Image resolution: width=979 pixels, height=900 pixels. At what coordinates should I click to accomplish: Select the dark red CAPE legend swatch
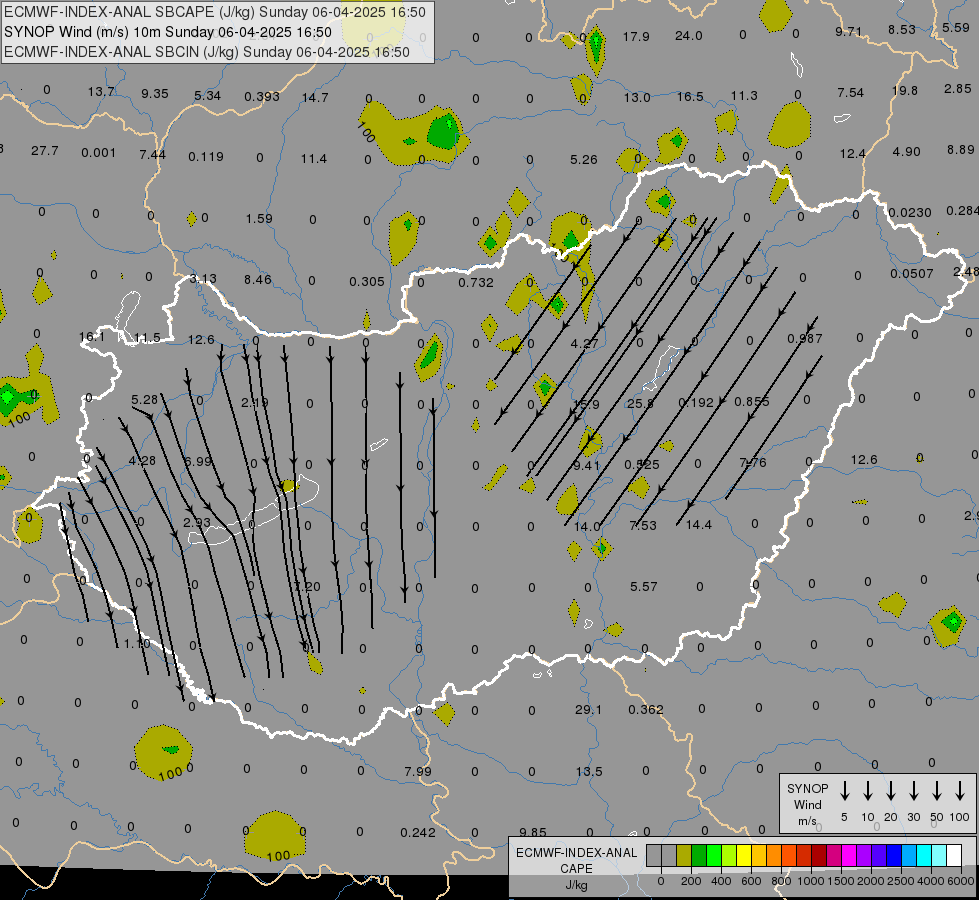[819, 855]
